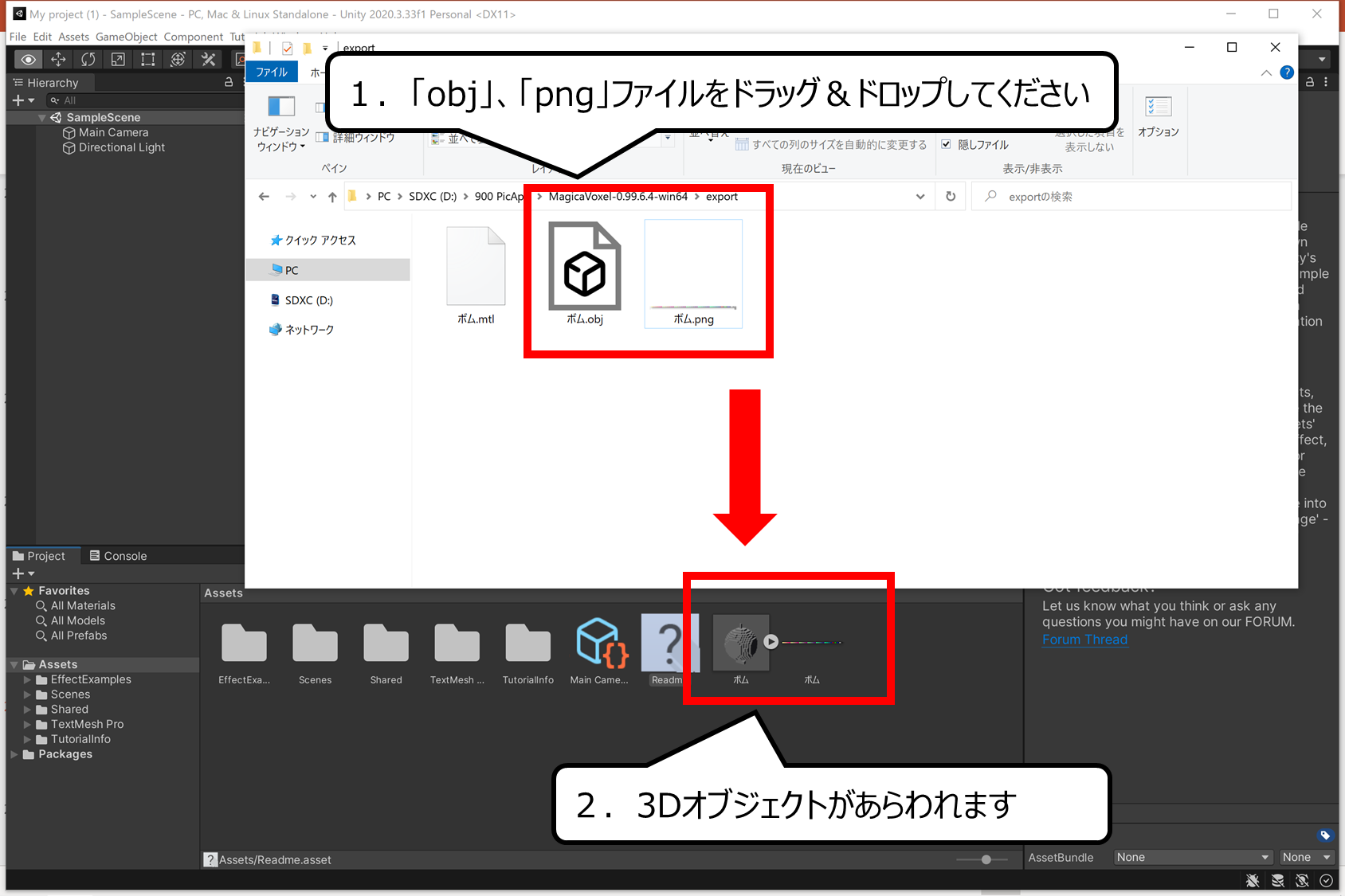Select the Scale tool in Unity toolbar
The height and width of the screenshot is (896, 1345).
click(x=118, y=60)
